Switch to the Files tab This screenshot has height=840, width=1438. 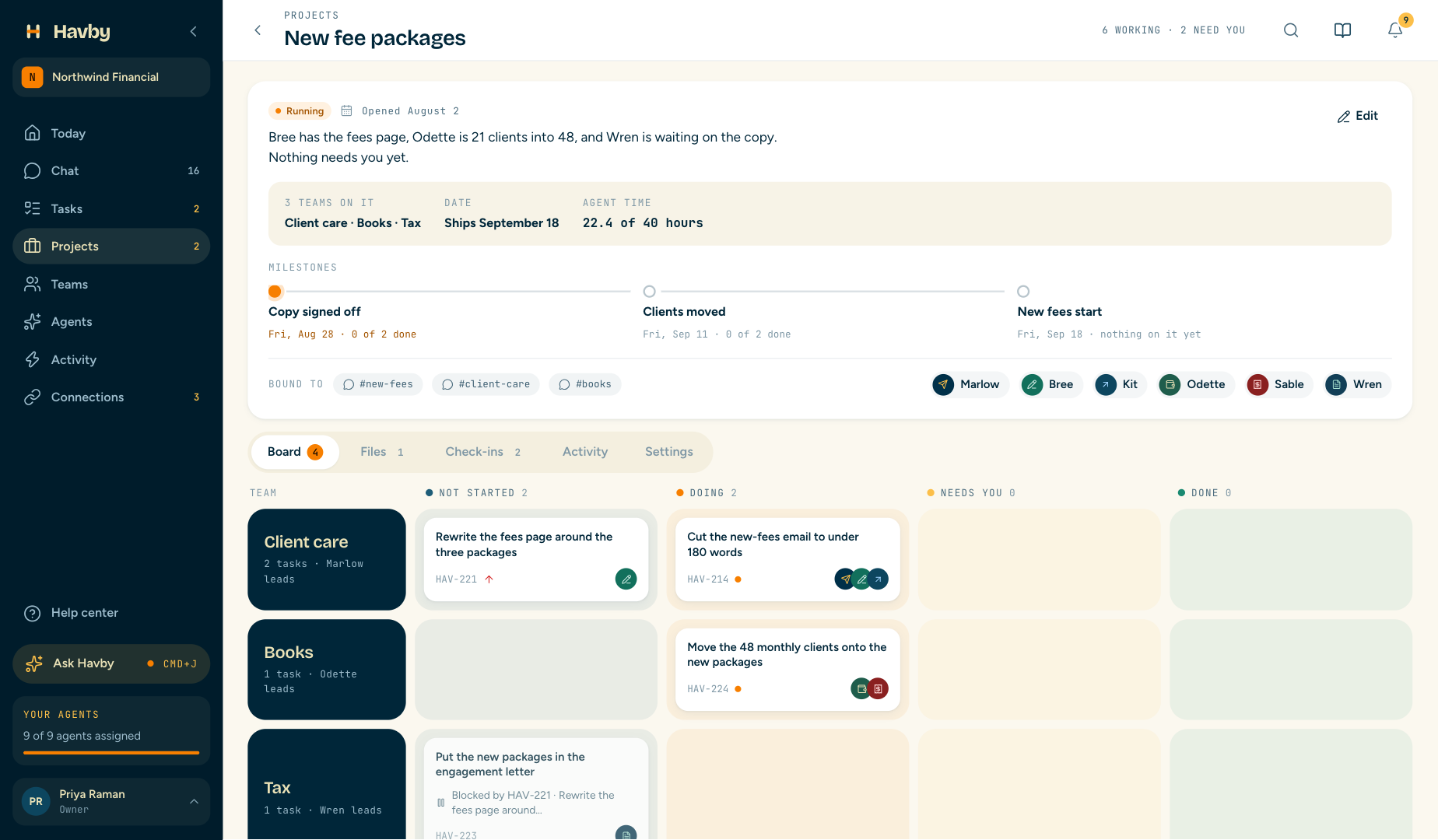[x=381, y=452]
